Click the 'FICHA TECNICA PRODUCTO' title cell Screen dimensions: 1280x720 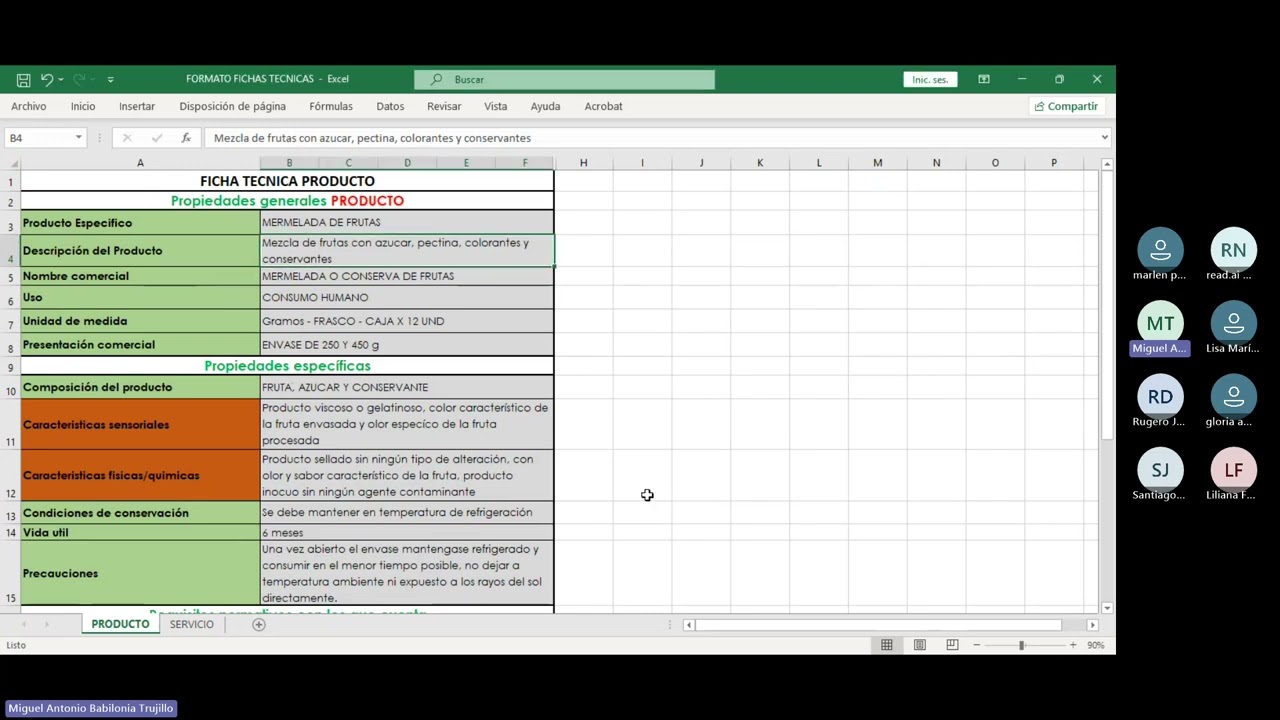pyautogui.click(x=287, y=181)
